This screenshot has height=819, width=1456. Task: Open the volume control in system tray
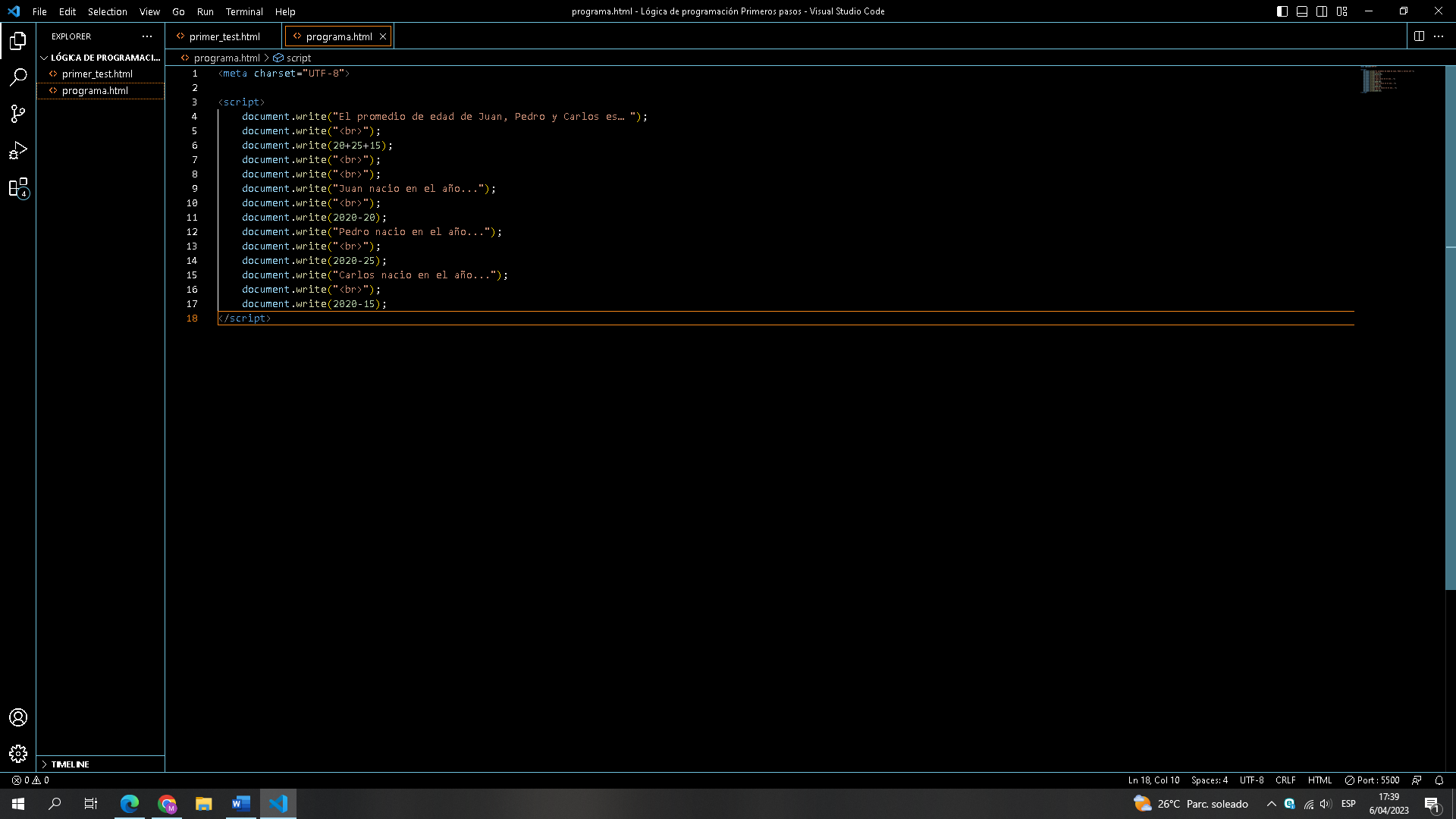click(x=1326, y=804)
